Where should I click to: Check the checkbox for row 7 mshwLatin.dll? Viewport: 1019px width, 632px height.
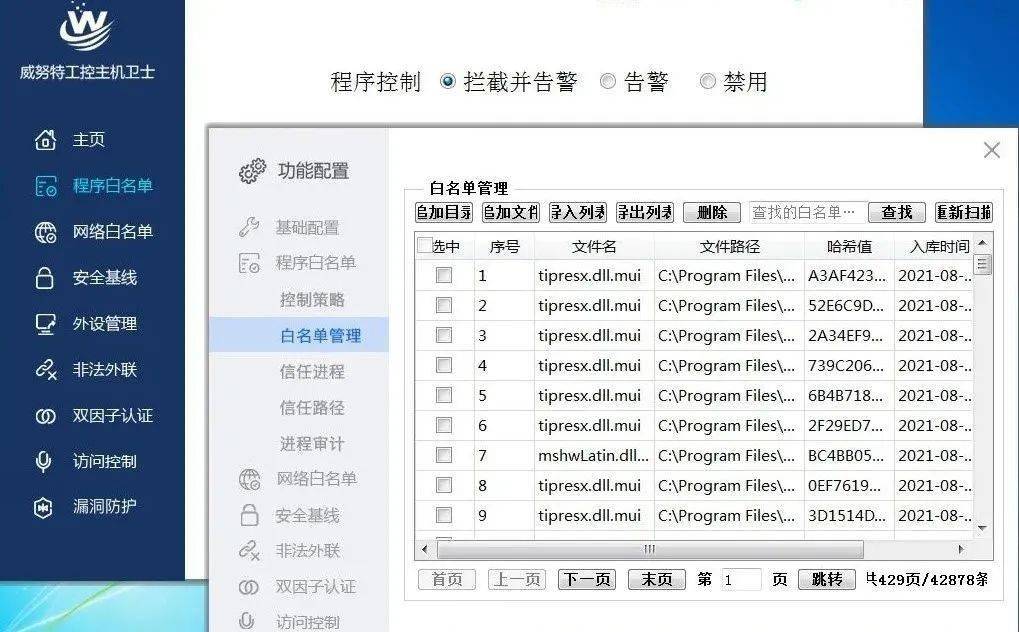click(x=444, y=455)
